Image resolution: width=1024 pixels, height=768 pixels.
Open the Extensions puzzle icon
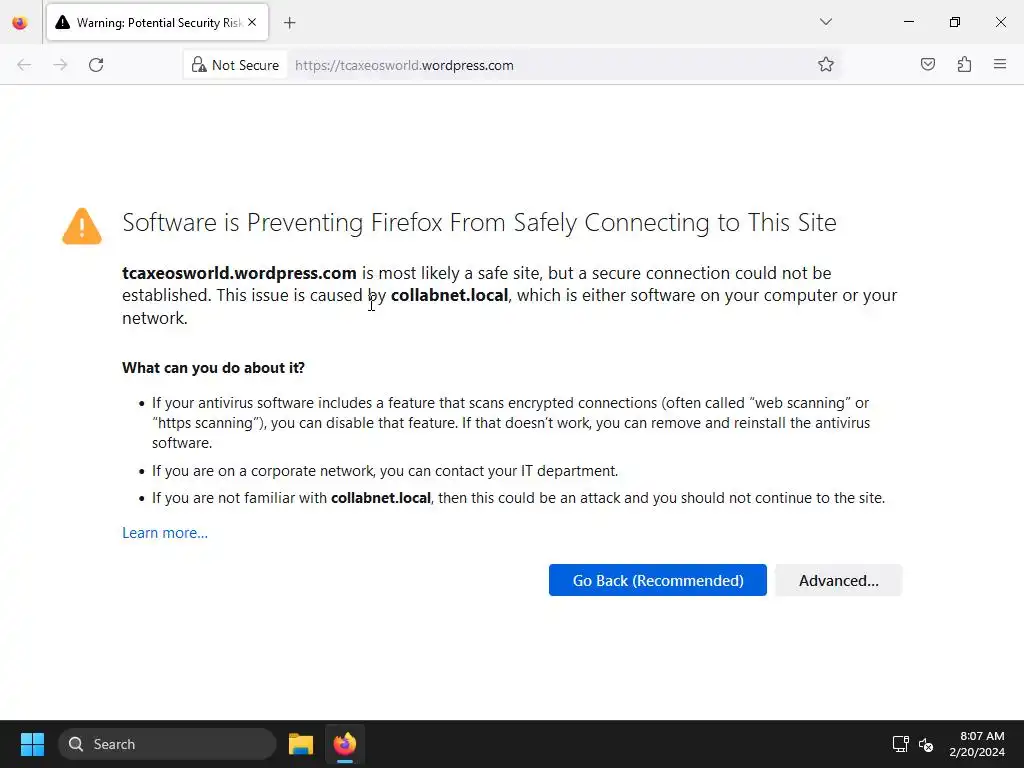(x=964, y=64)
